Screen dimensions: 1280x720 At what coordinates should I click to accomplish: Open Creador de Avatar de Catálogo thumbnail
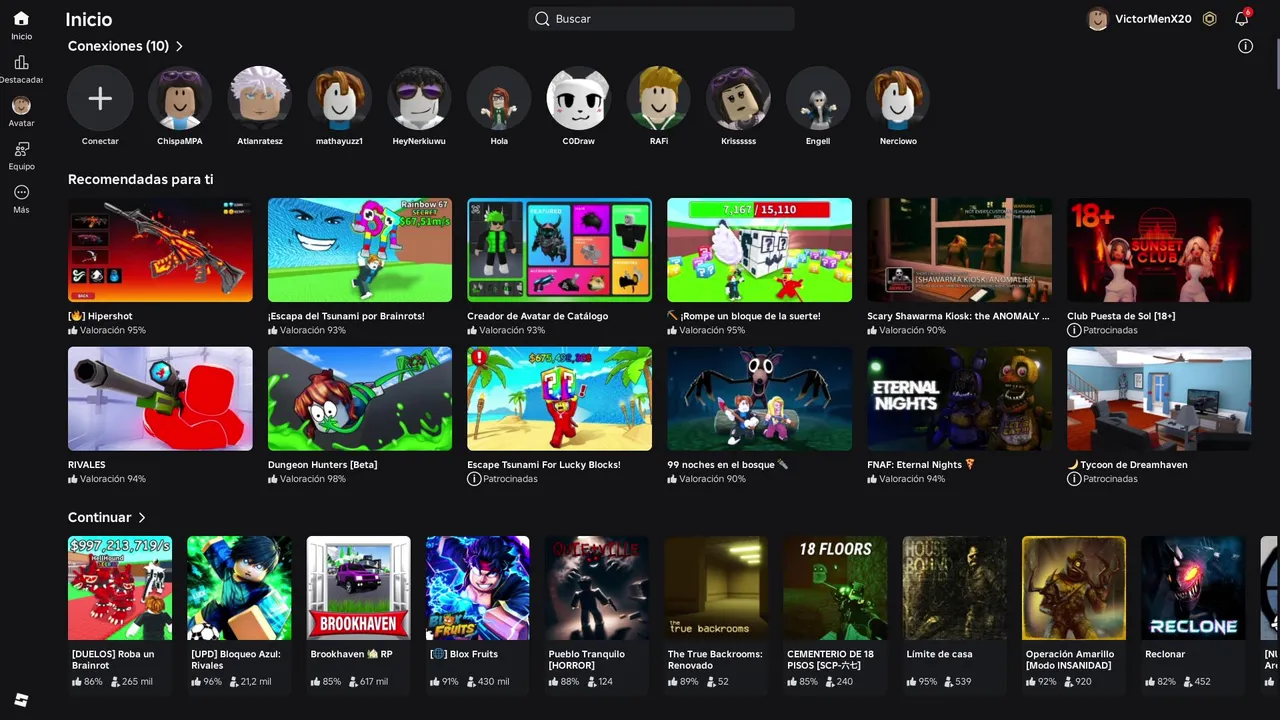(x=559, y=250)
